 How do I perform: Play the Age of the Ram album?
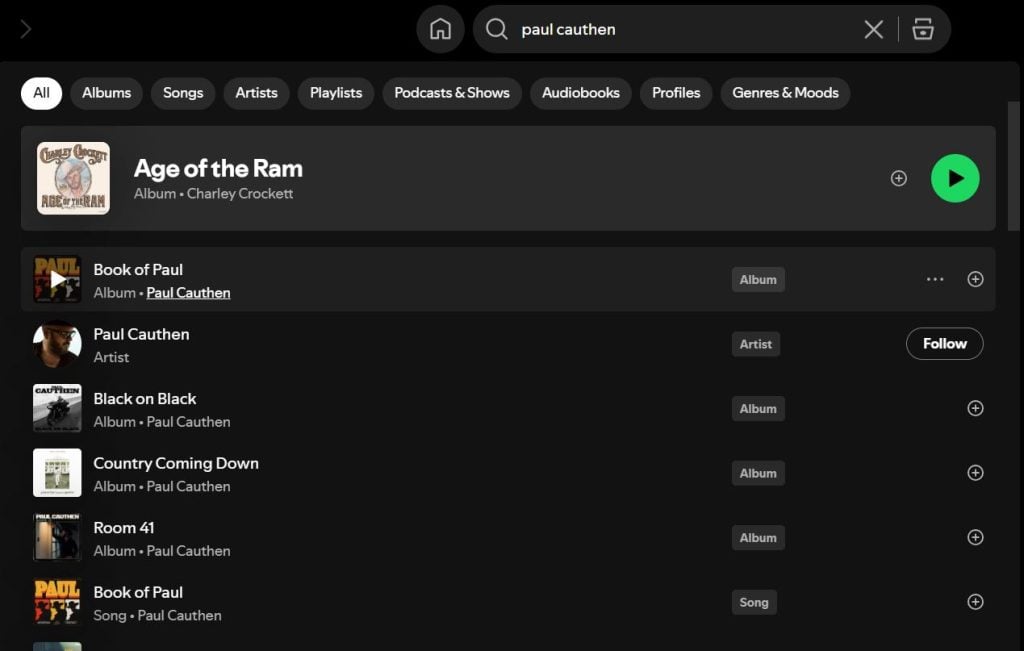click(955, 178)
